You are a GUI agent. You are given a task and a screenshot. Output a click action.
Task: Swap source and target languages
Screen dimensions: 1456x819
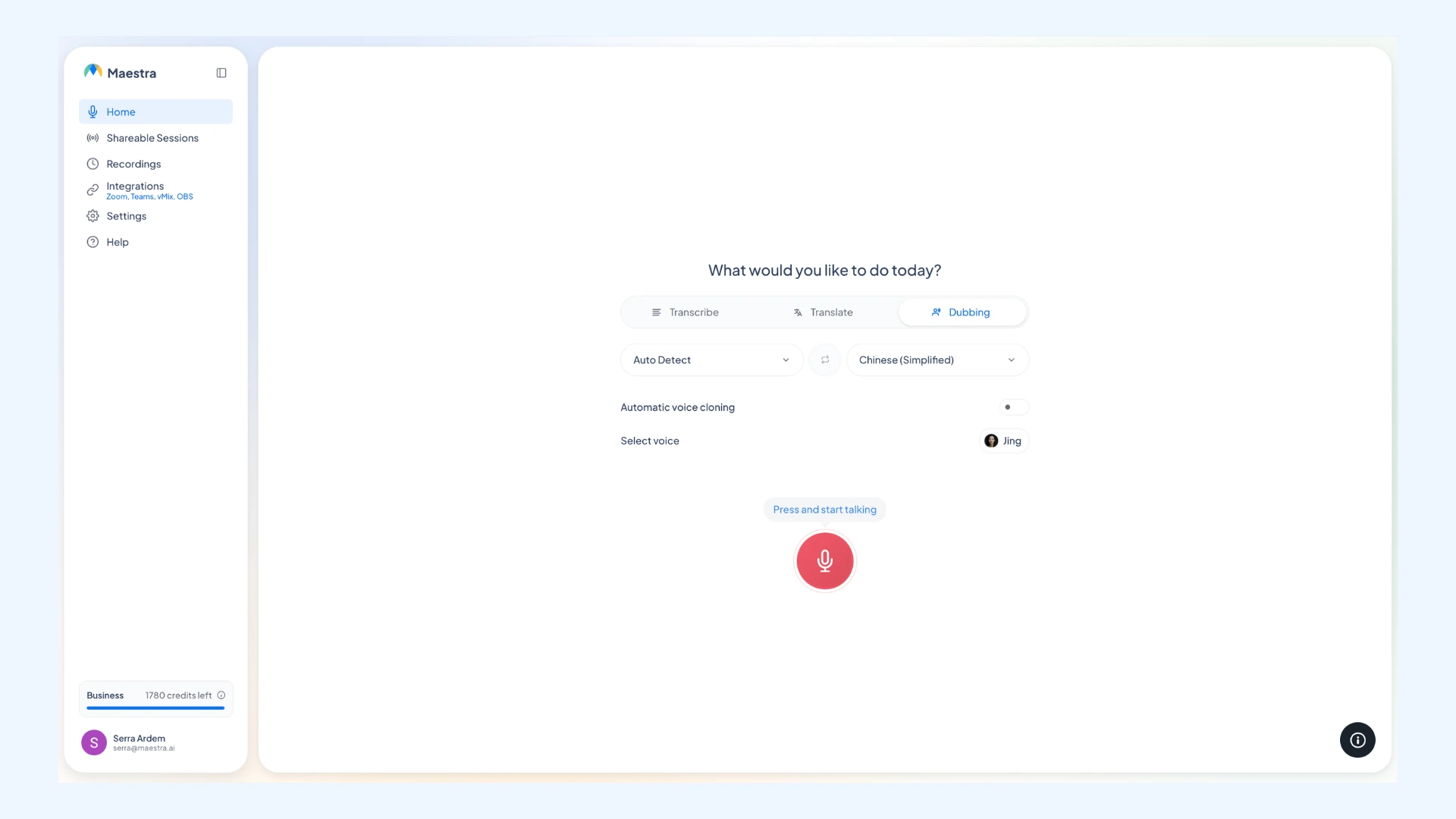click(825, 360)
